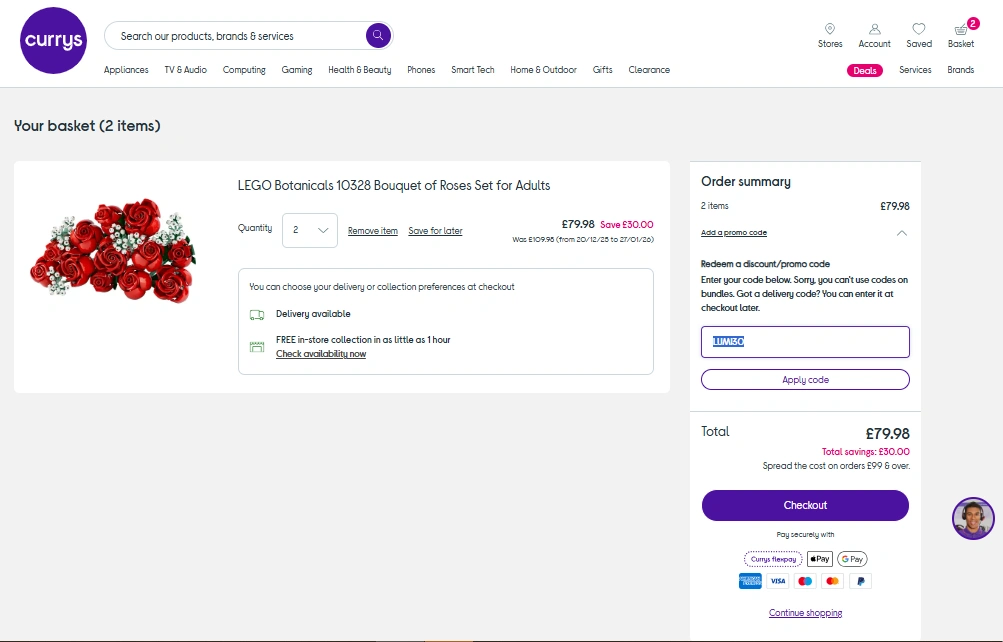Click the search magnifier icon

click(x=377, y=36)
